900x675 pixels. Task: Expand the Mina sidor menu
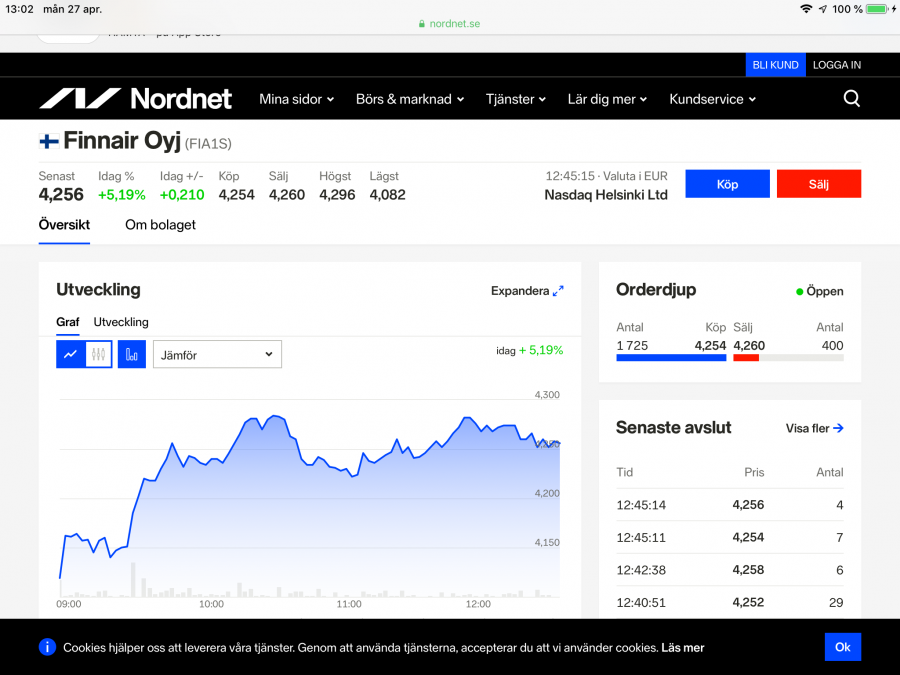[x=296, y=99]
